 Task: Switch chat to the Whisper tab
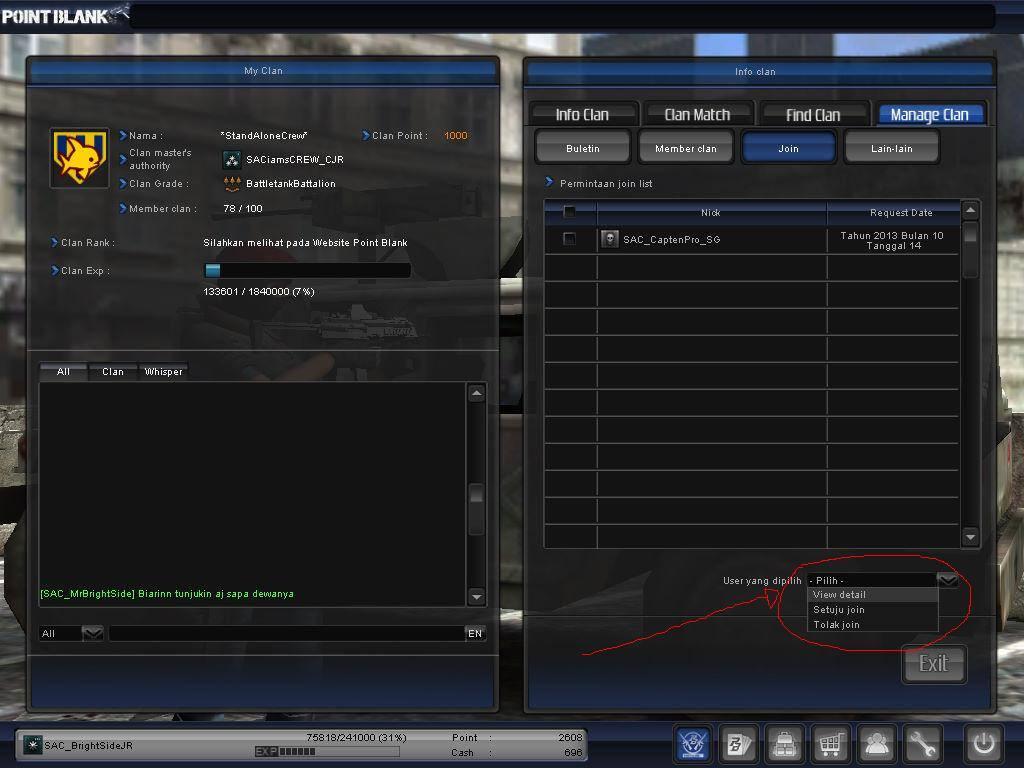pyautogui.click(x=163, y=372)
